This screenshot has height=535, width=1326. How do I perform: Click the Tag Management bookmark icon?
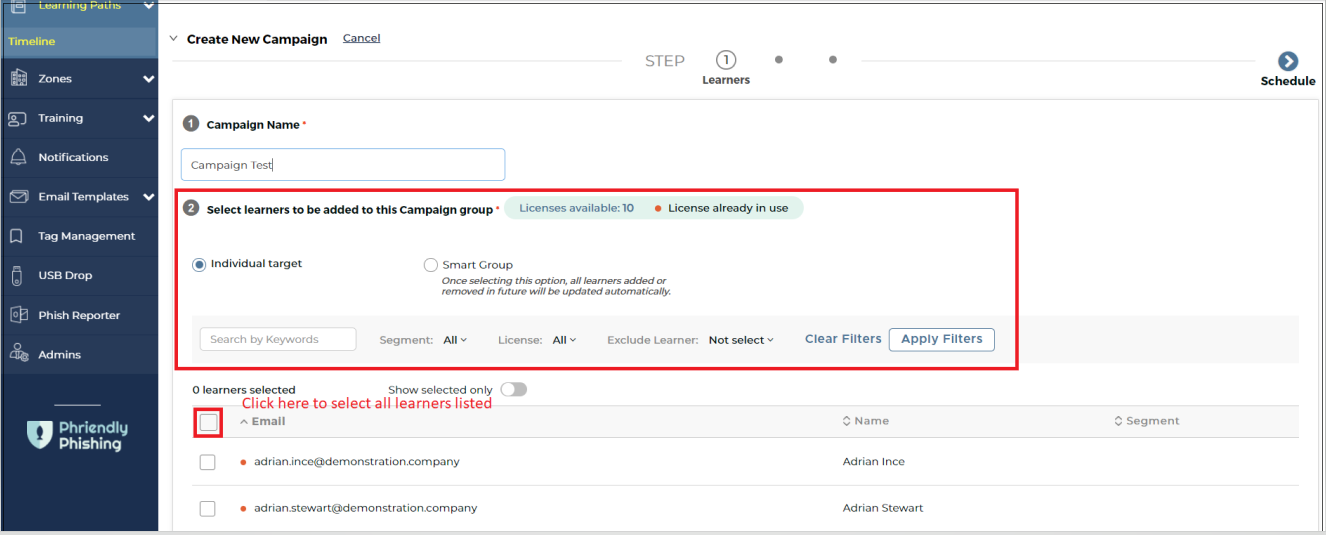point(17,236)
